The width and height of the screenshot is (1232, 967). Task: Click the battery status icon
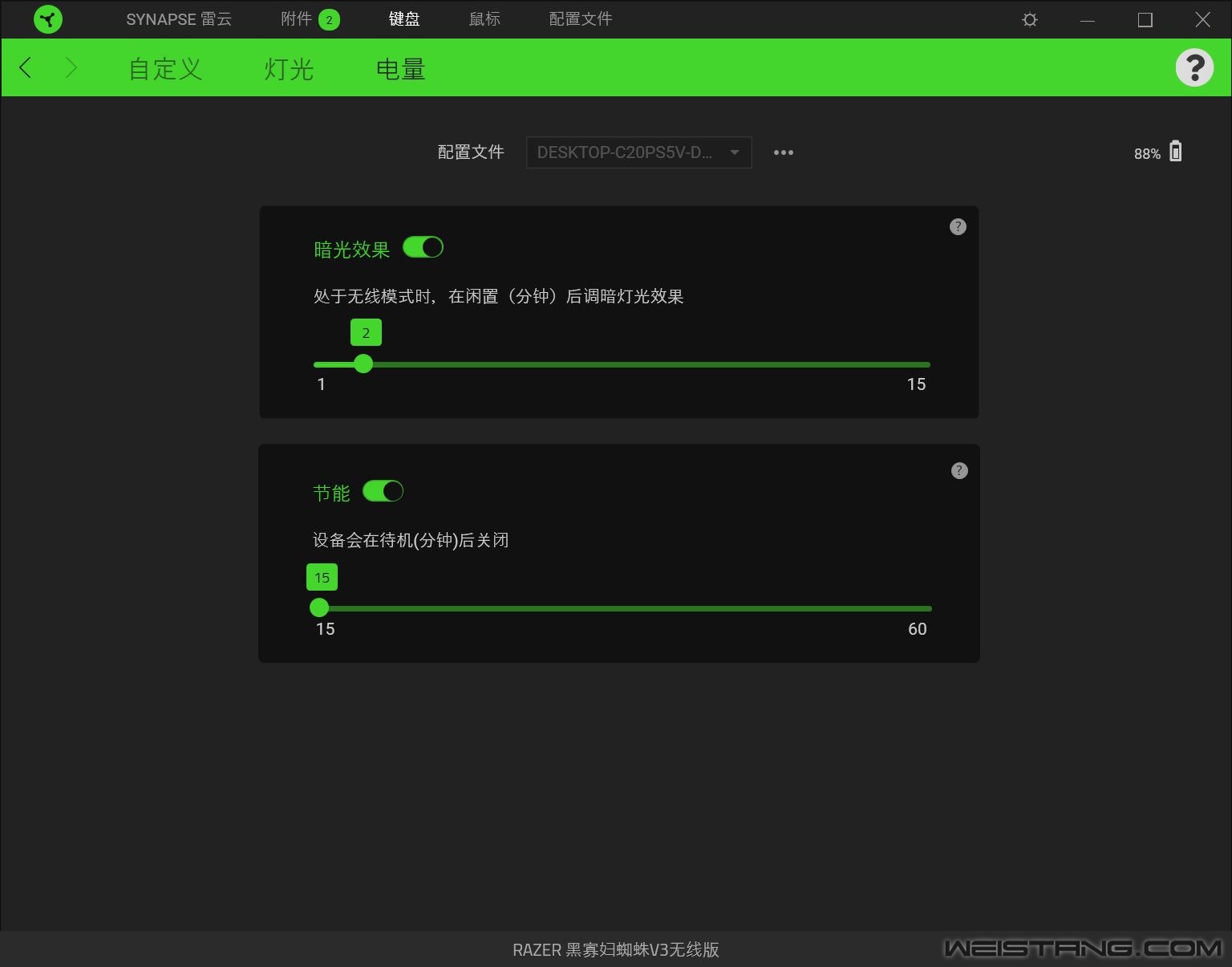[x=1175, y=151]
